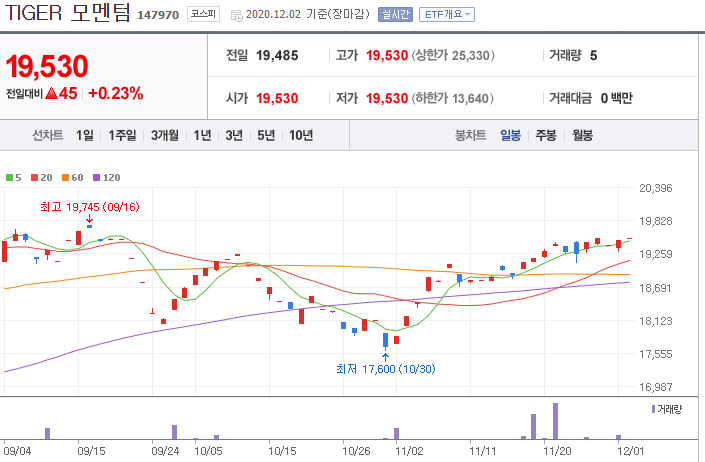Click the 11/02 date axis label

coord(409,451)
